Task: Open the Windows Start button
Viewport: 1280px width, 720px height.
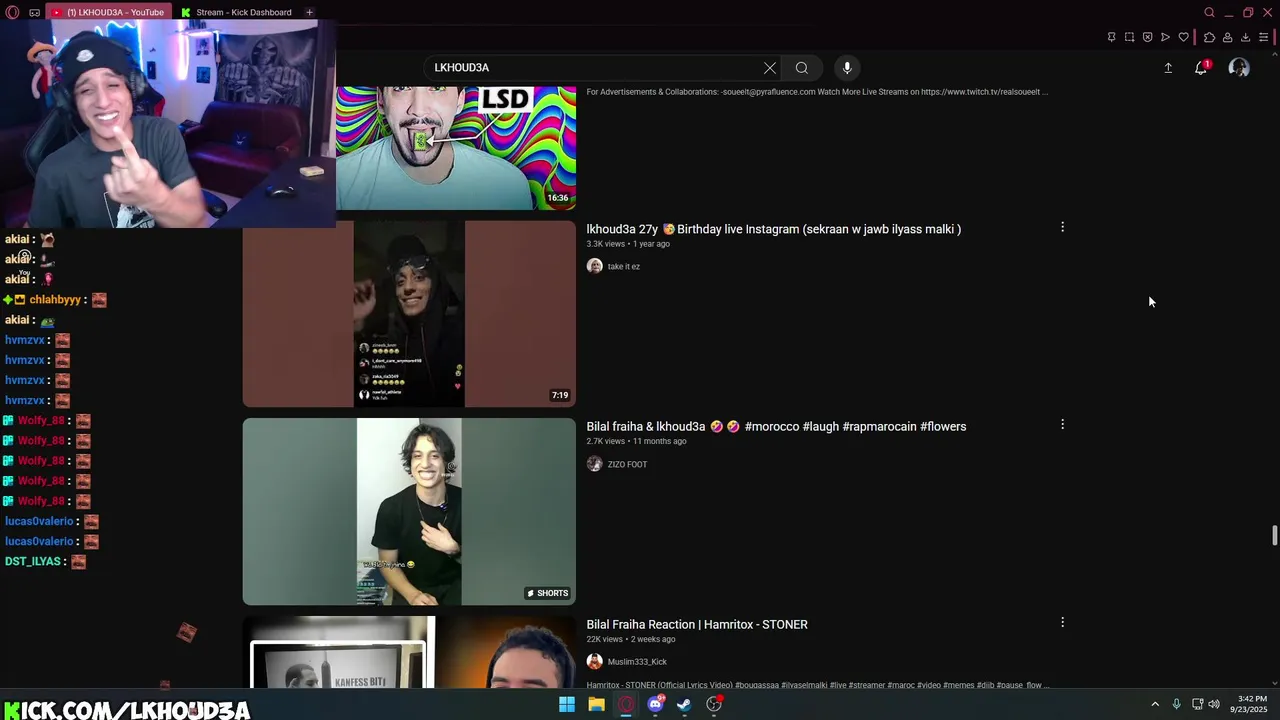Action: coord(567,704)
